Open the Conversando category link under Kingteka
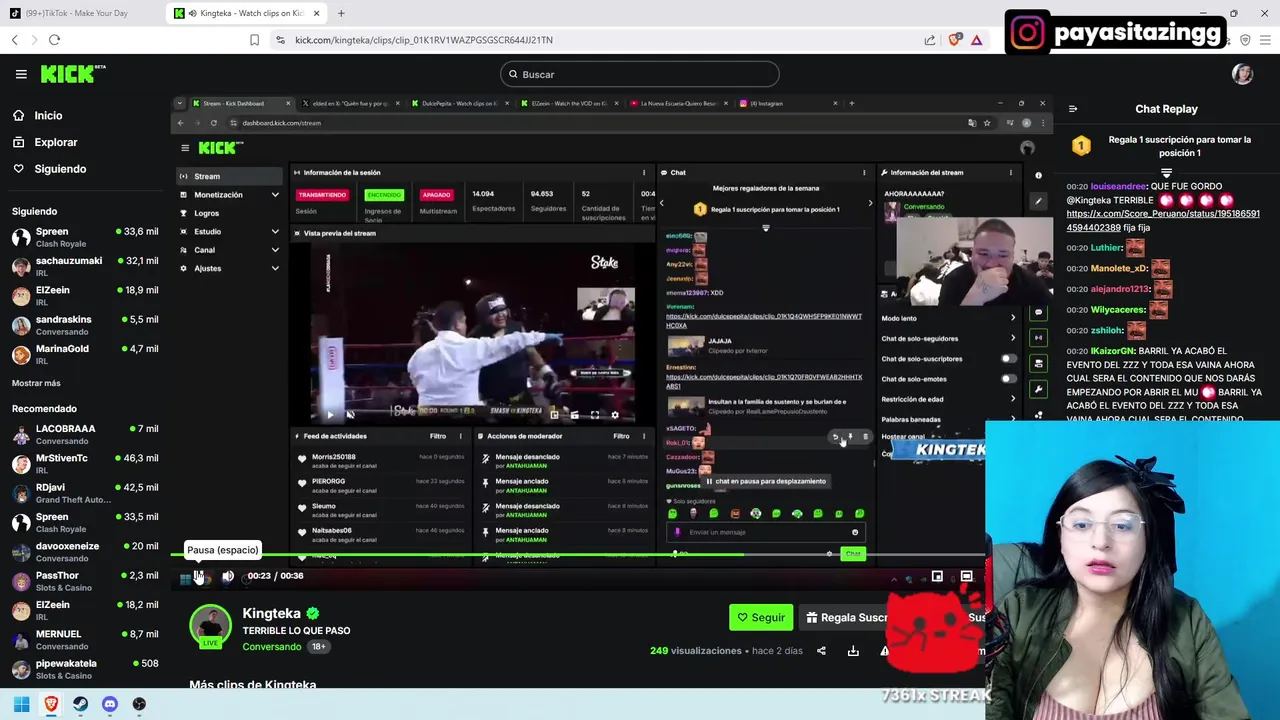 pos(271,647)
